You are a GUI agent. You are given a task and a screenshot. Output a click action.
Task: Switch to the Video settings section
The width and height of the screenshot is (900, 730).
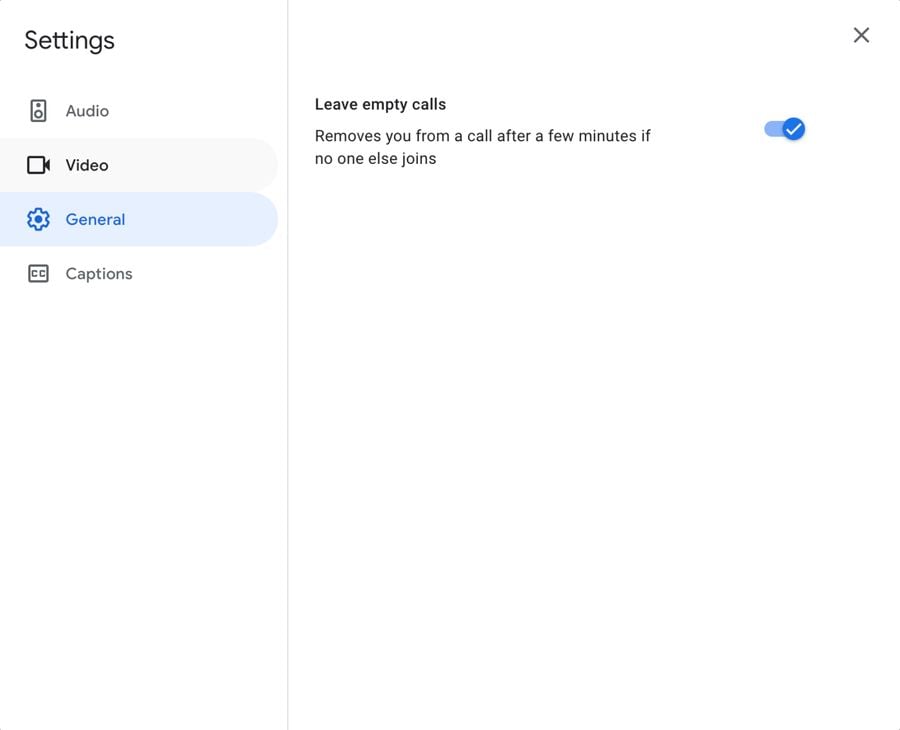click(x=90, y=165)
